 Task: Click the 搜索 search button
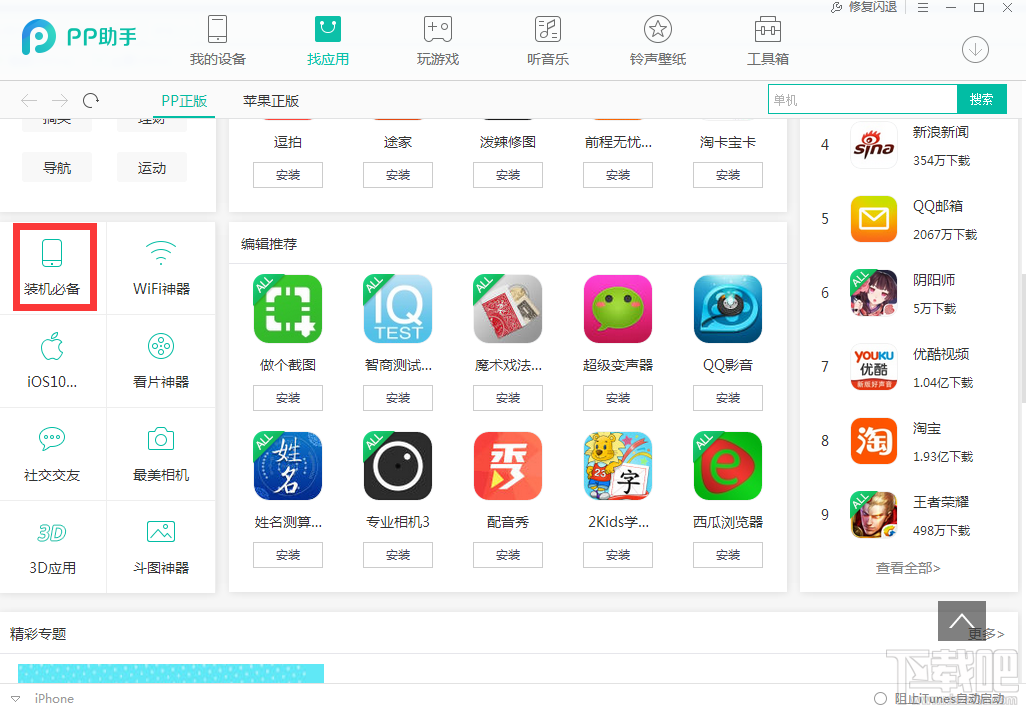pyautogui.click(x=983, y=99)
